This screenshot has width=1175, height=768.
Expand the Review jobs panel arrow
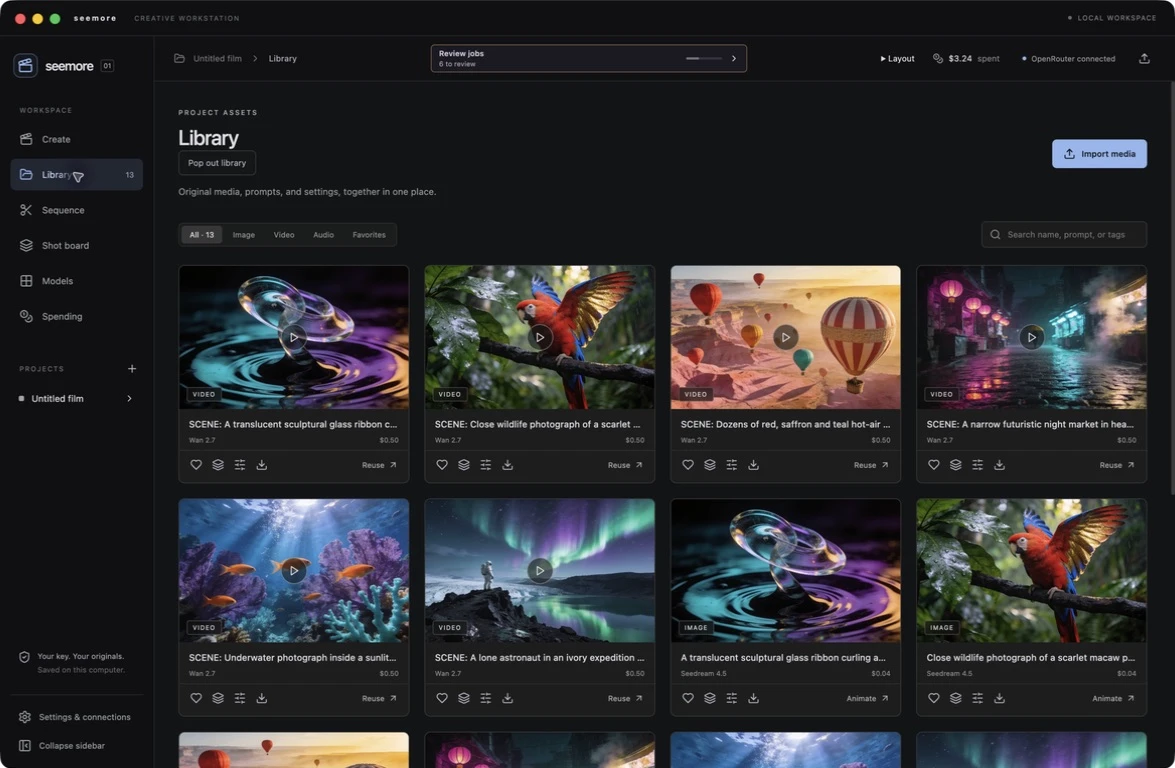(x=734, y=58)
